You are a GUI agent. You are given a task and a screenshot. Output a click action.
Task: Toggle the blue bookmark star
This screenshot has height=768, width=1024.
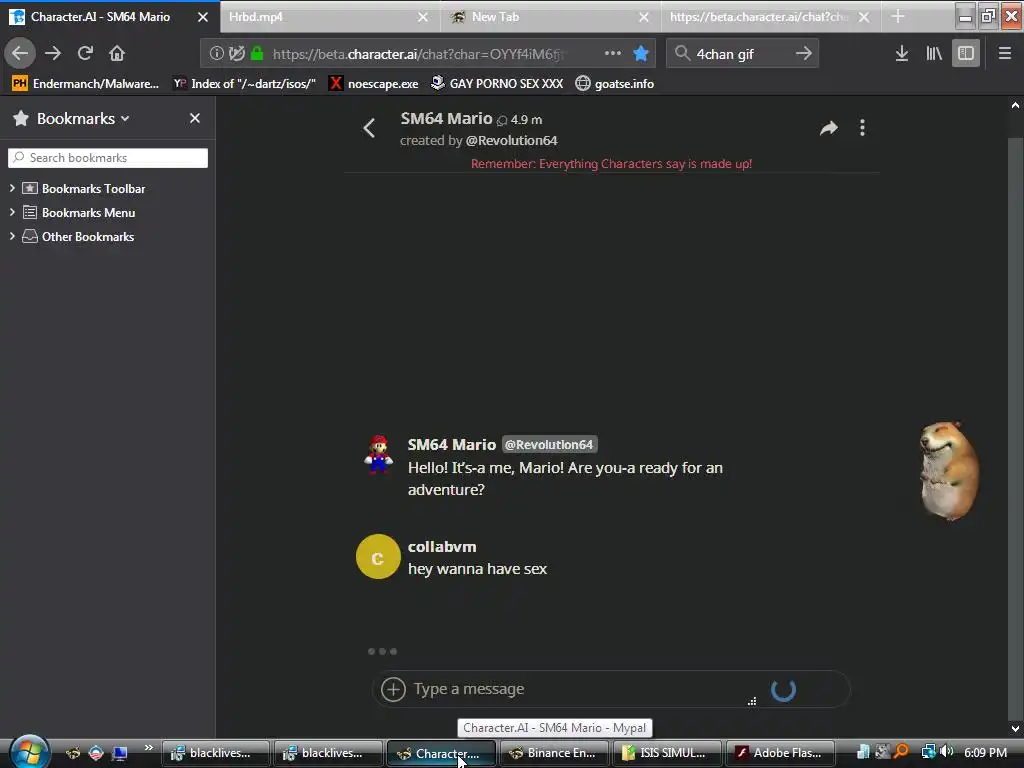[641, 54]
